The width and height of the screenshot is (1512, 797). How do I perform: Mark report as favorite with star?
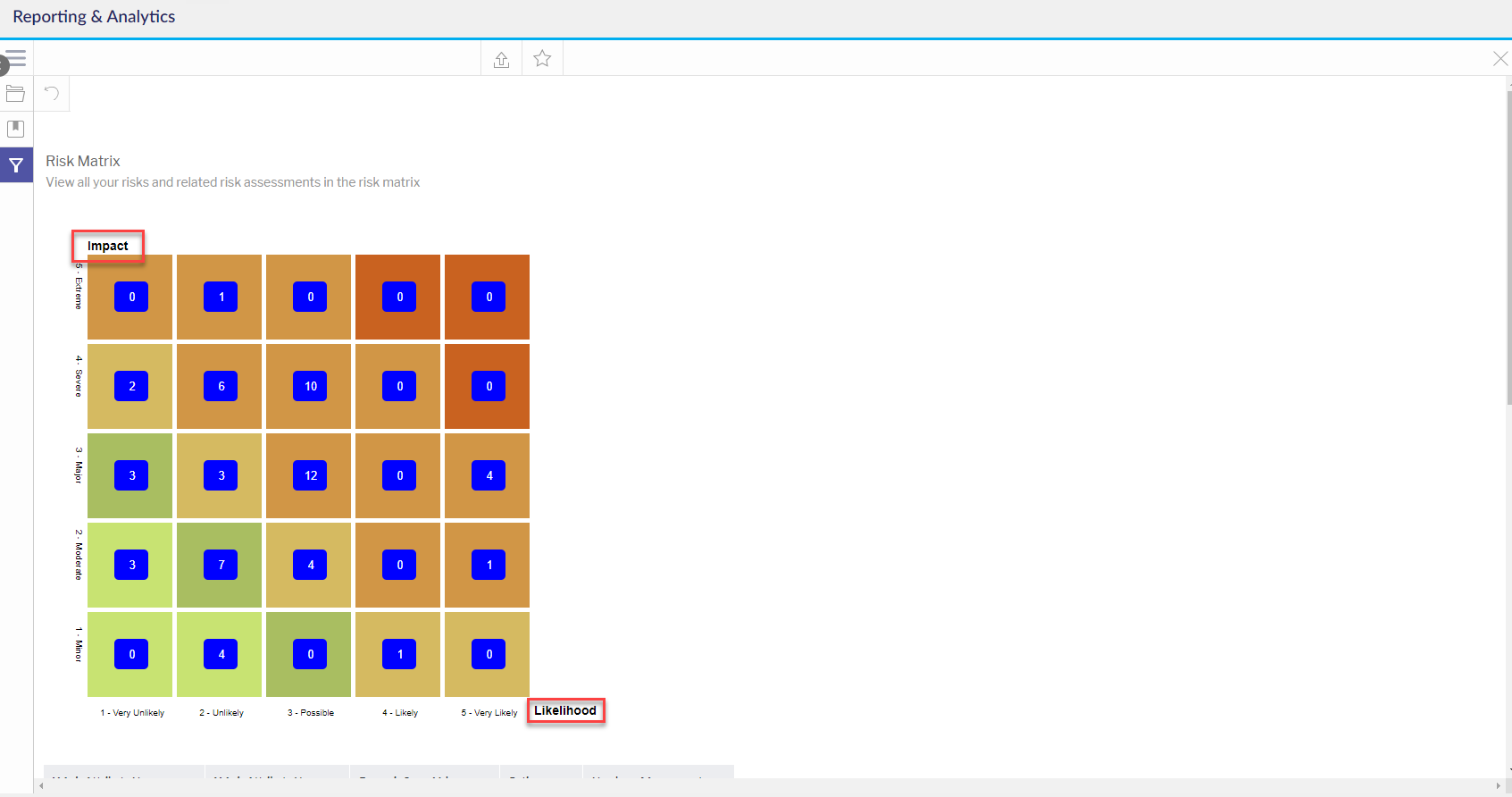tap(542, 59)
